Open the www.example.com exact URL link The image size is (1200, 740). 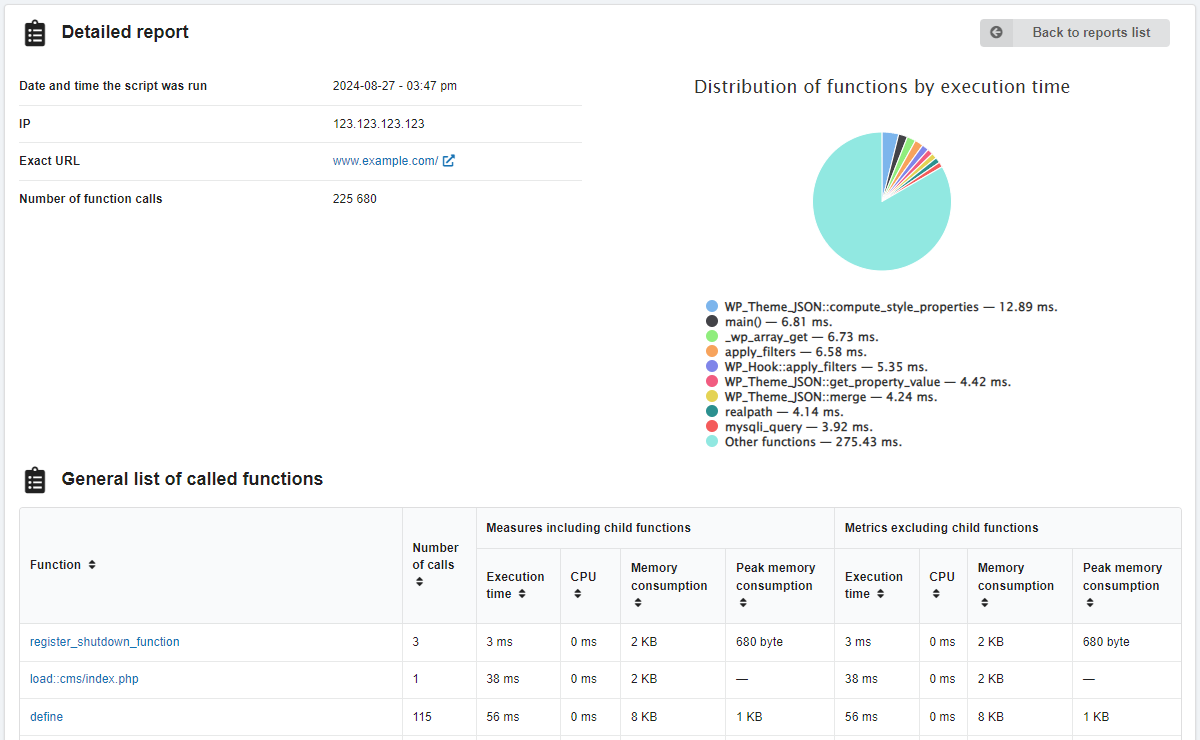coord(385,161)
